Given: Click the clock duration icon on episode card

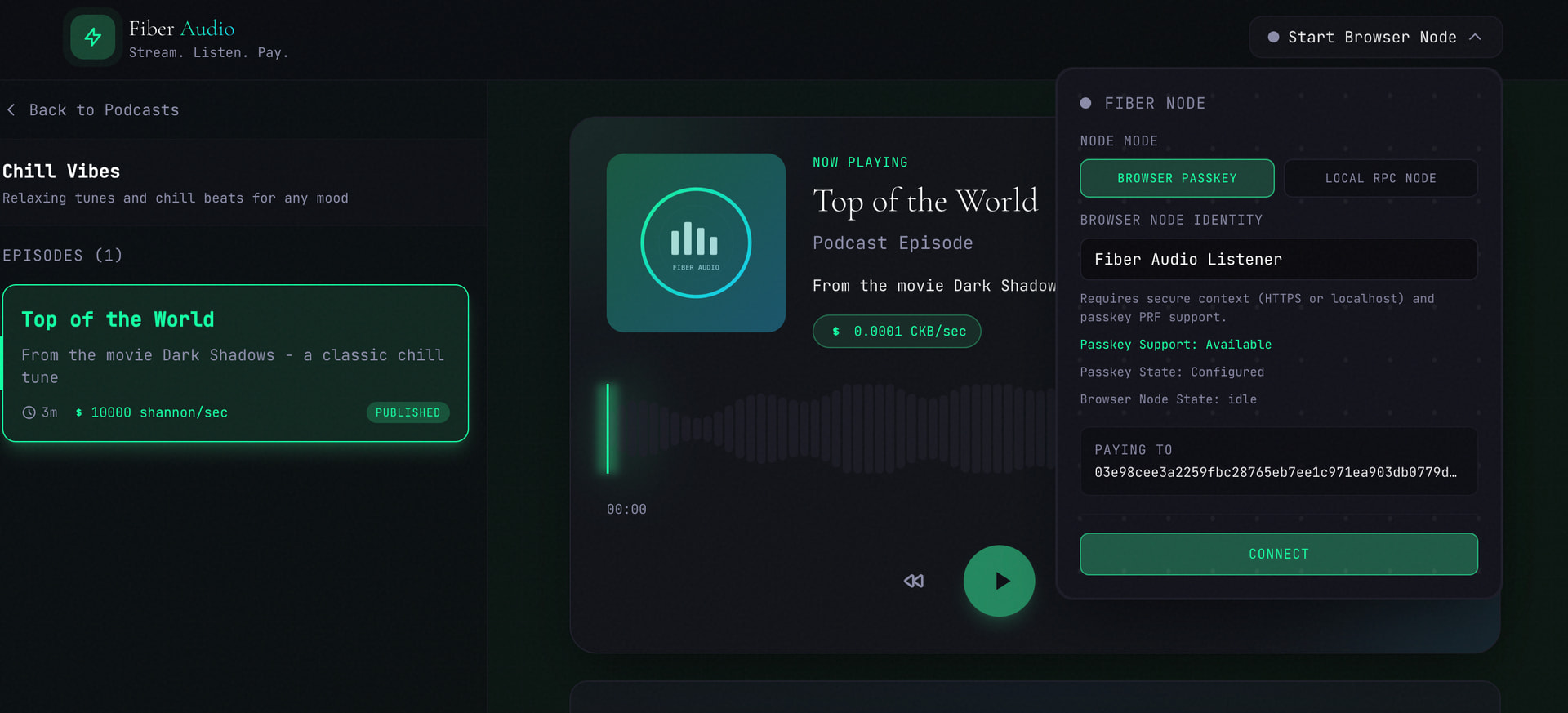Looking at the screenshot, I should coord(29,412).
